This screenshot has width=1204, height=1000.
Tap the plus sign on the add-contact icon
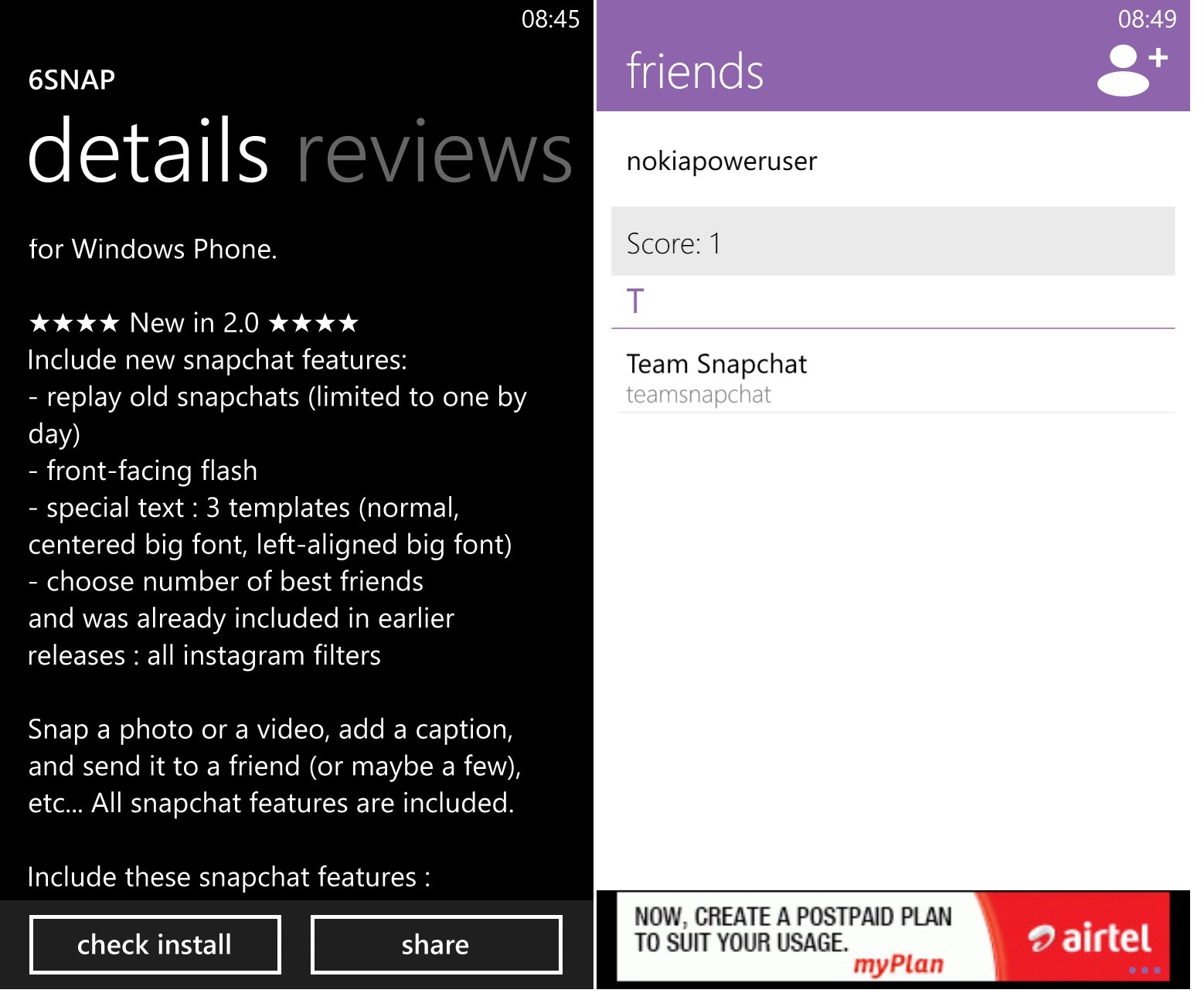1159,58
